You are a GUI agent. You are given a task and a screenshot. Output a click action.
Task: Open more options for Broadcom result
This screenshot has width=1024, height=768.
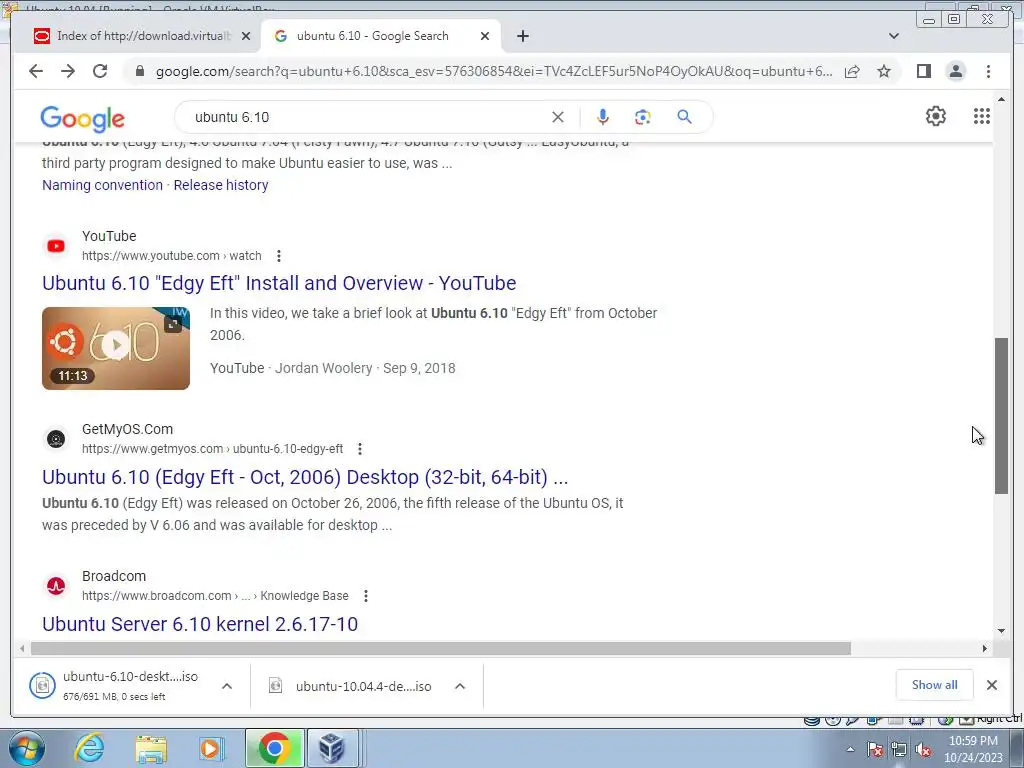[x=366, y=596]
